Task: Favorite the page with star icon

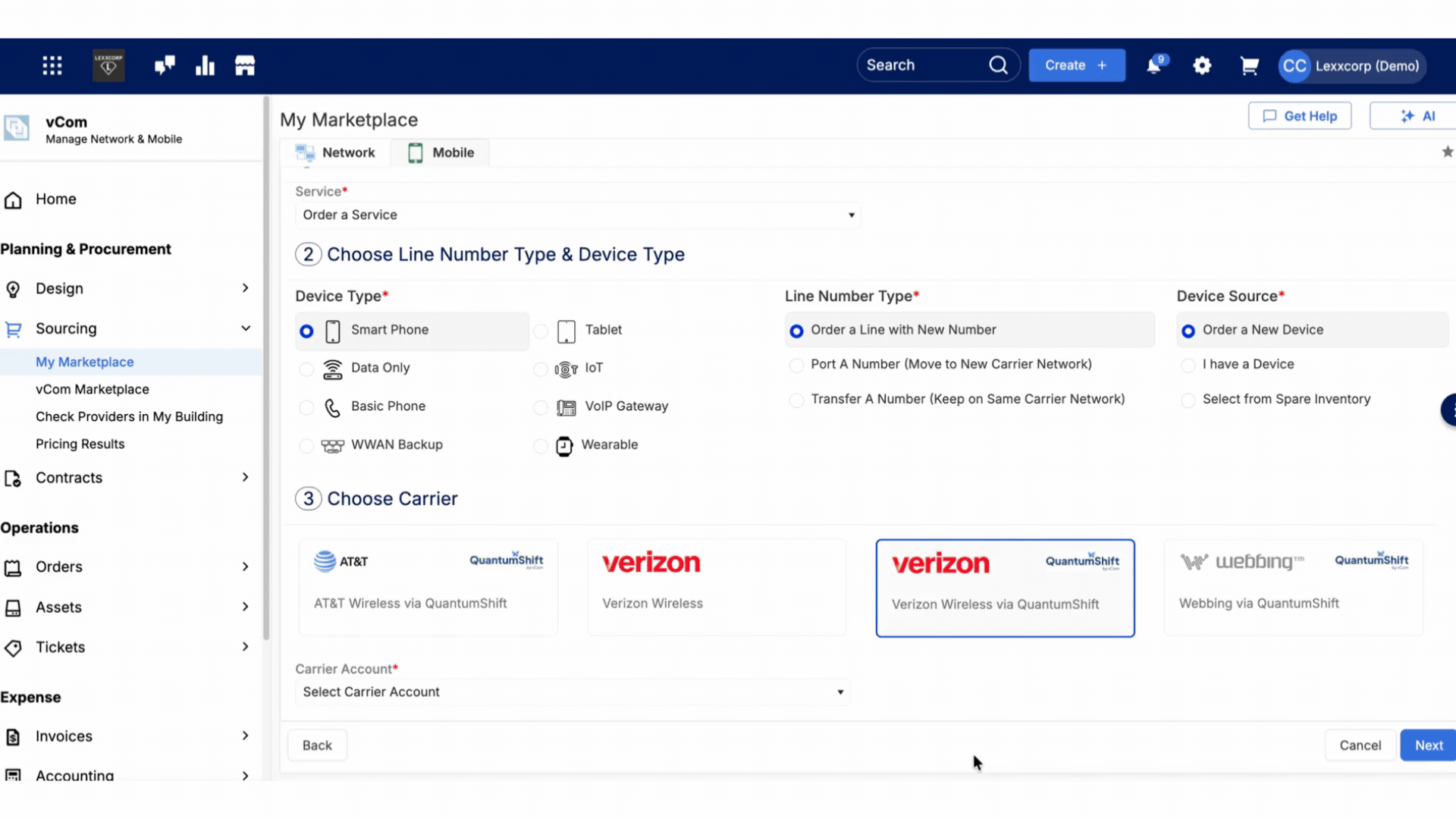Action: pyautogui.click(x=1448, y=152)
